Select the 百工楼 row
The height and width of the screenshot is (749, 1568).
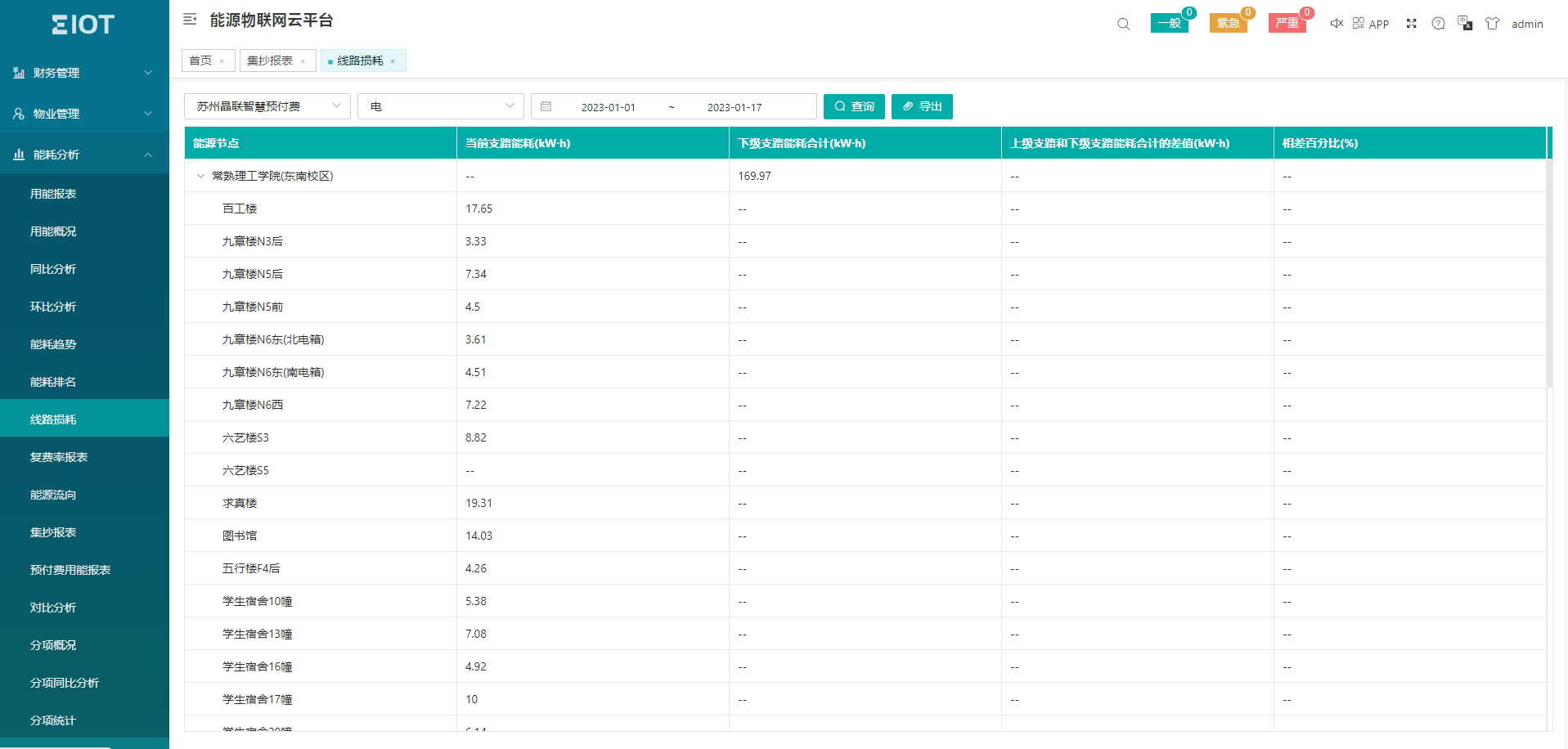coord(865,209)
